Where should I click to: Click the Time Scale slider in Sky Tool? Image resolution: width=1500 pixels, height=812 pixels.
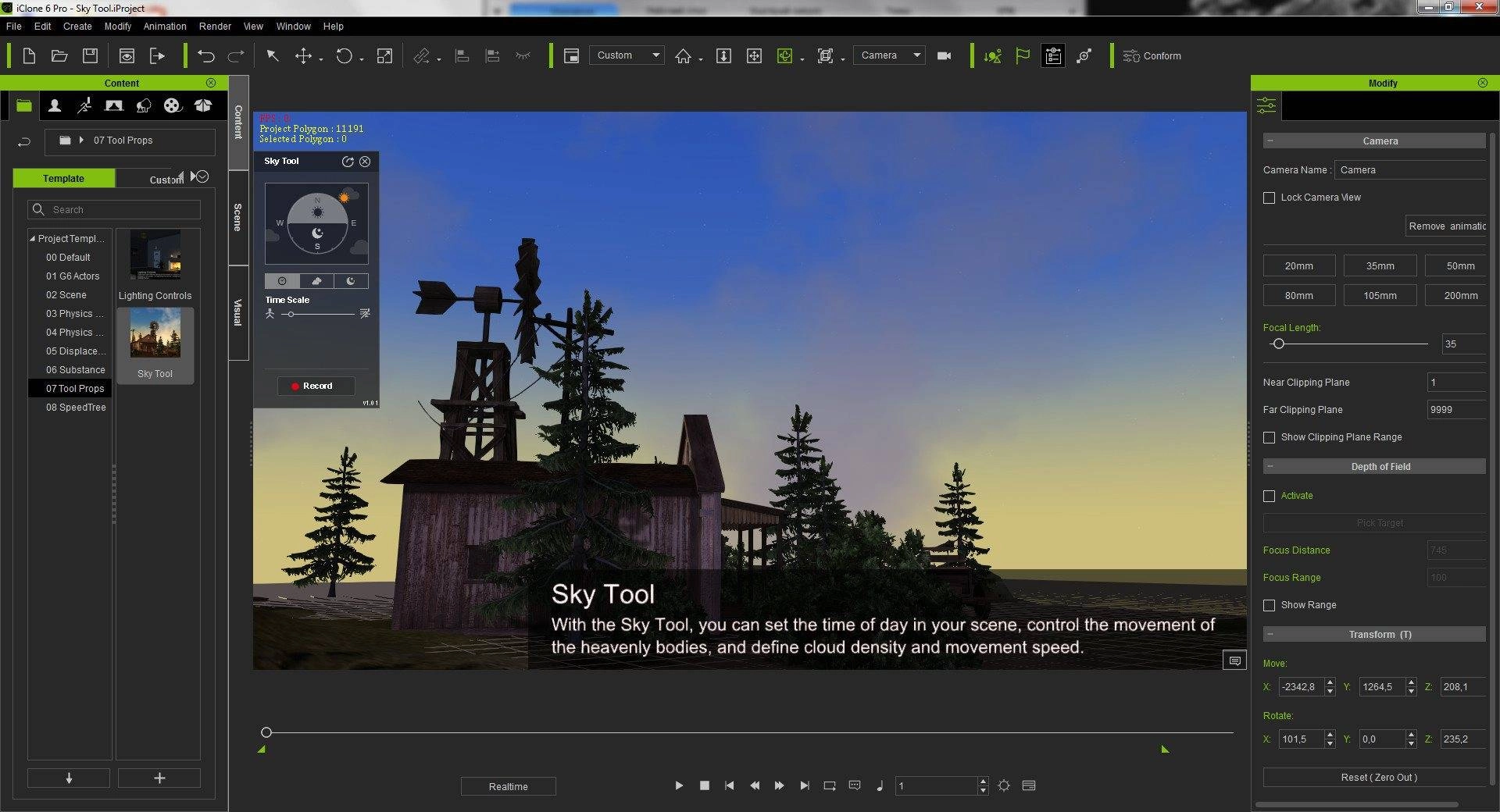point(316,314)
